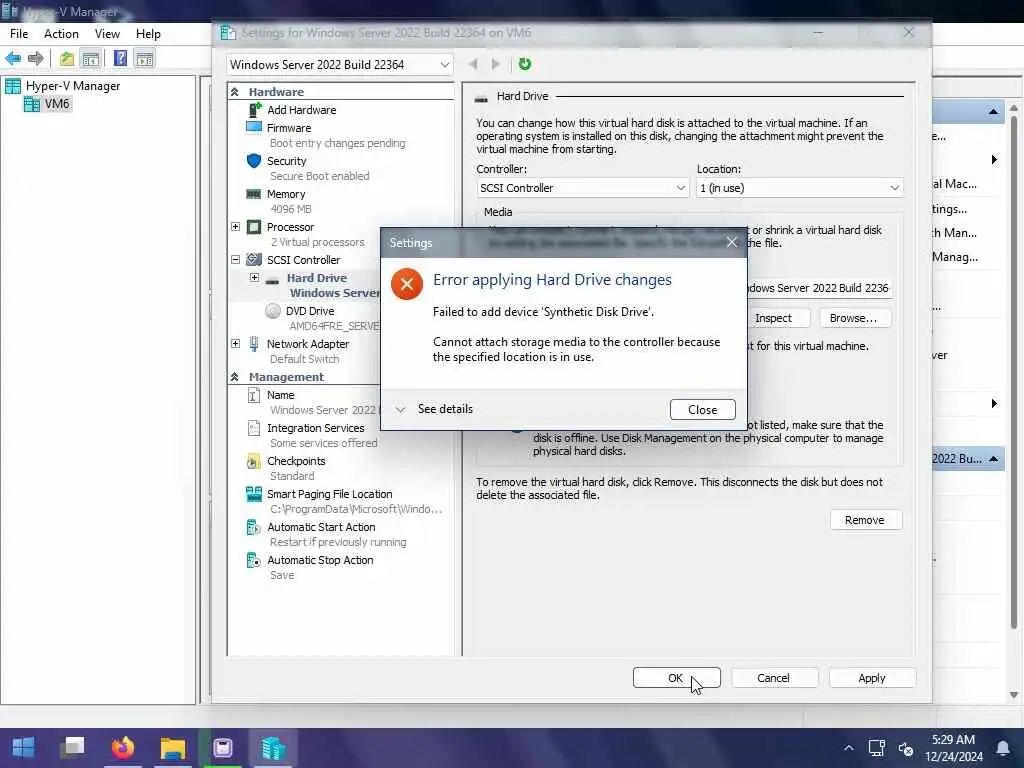Open the virtual machine selector dropdown

click(340, 65)
